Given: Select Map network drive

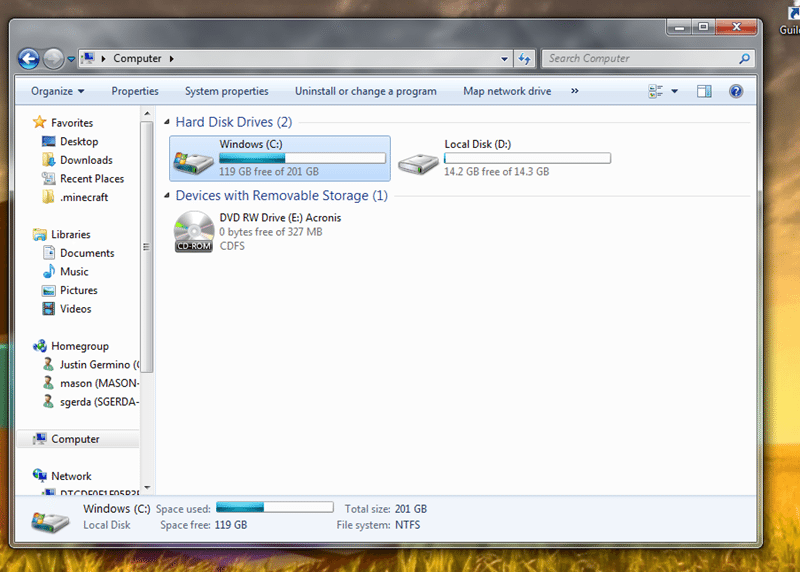Looking at the screenshot, I should tap(507, 91).
